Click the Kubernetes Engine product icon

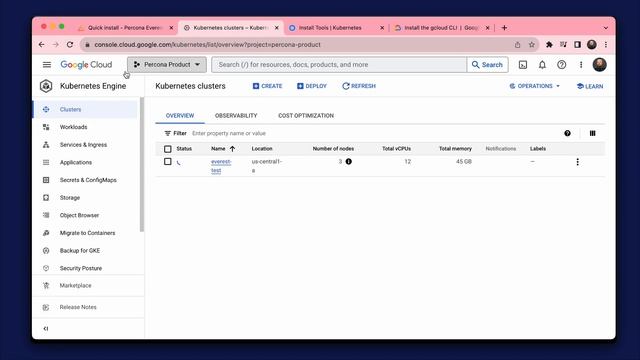[46, 86]
